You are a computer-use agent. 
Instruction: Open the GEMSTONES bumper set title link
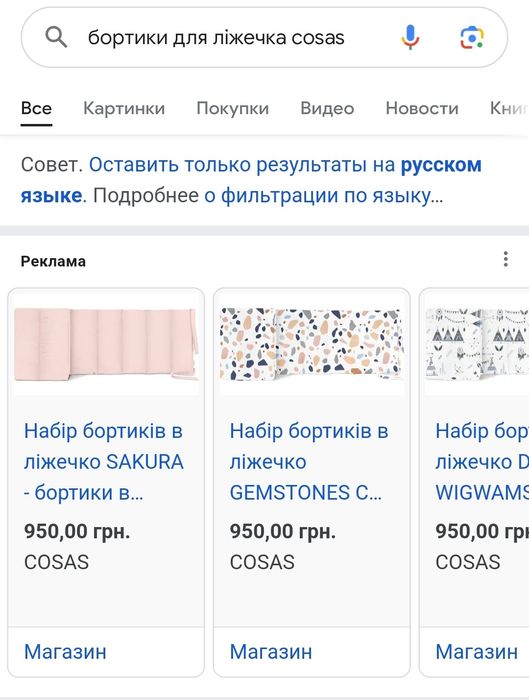309,462
